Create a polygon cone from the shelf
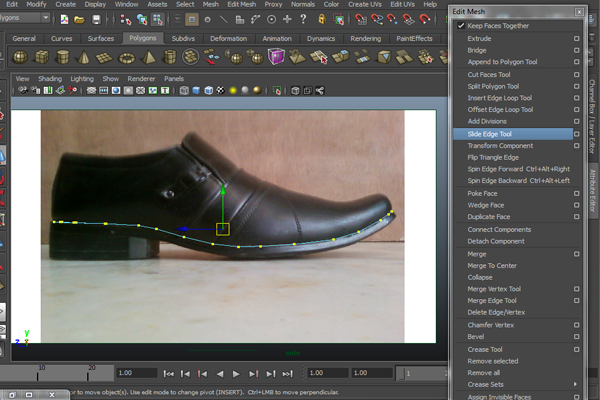The image size is (600, 400). 83,57
